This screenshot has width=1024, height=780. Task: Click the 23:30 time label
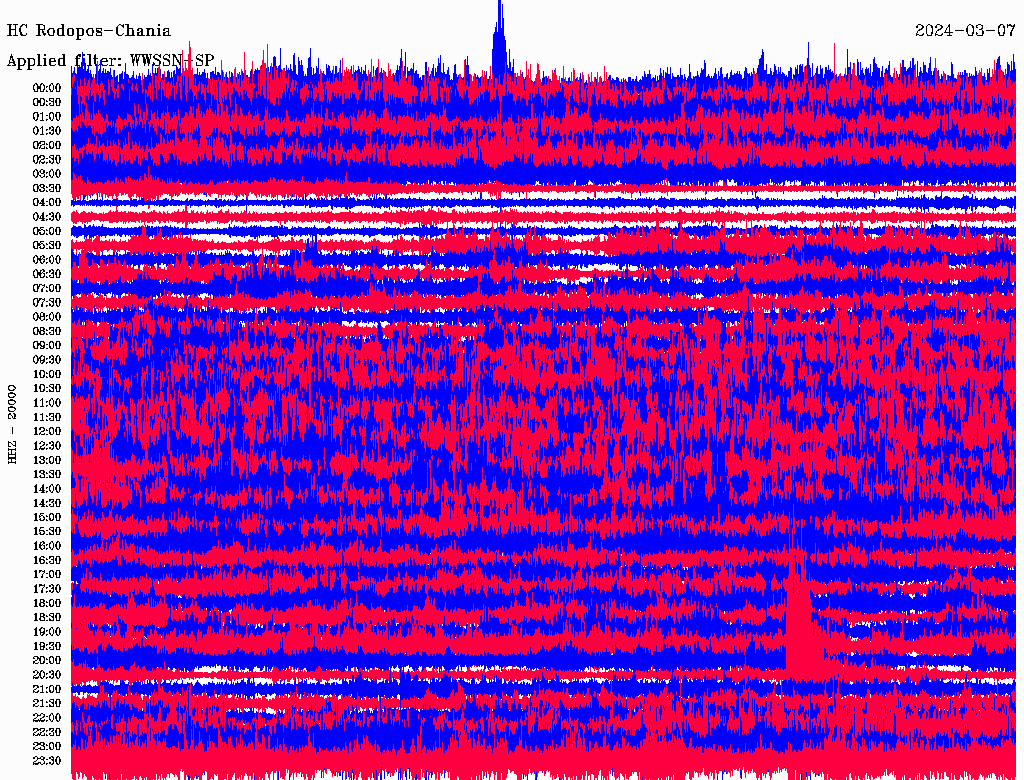pyautogui.click(x=47, y=760)
